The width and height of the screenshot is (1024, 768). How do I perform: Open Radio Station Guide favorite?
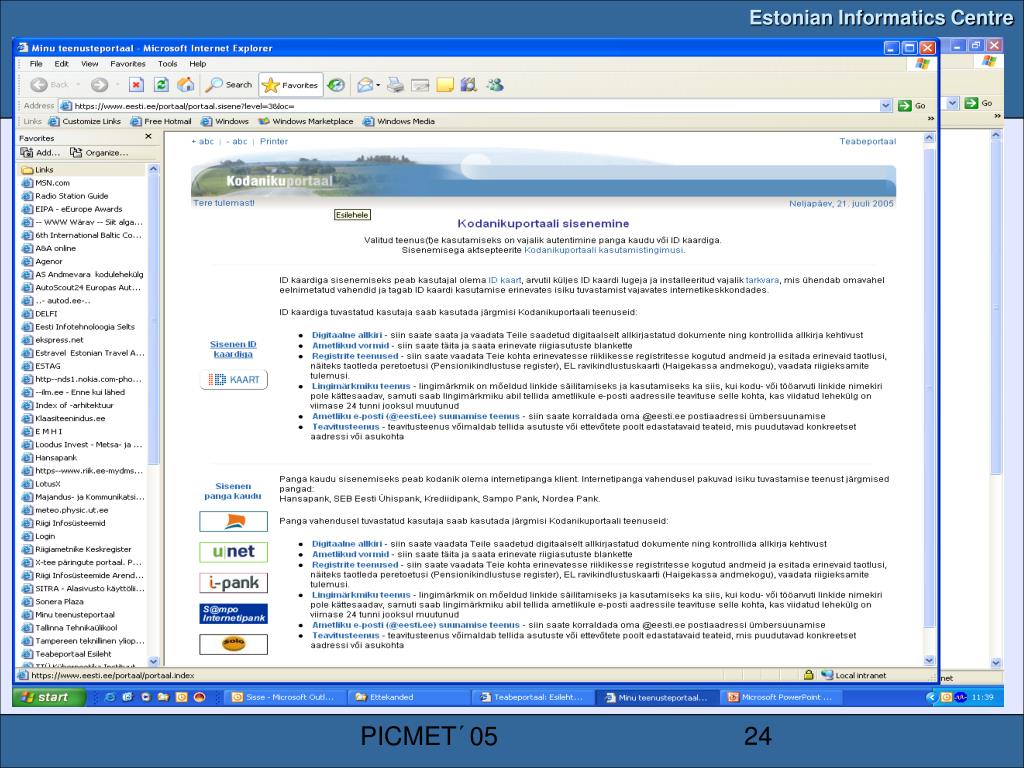pyautogui.click(x=65, y=196)
